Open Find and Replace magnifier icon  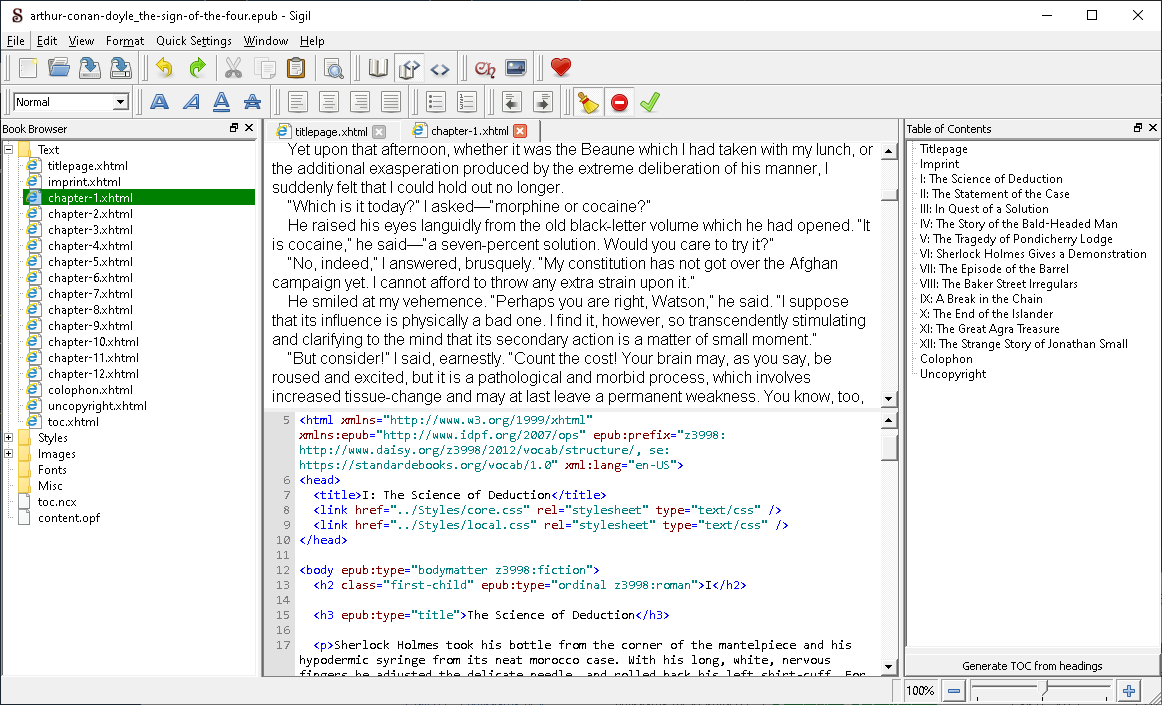pos(333,68)
